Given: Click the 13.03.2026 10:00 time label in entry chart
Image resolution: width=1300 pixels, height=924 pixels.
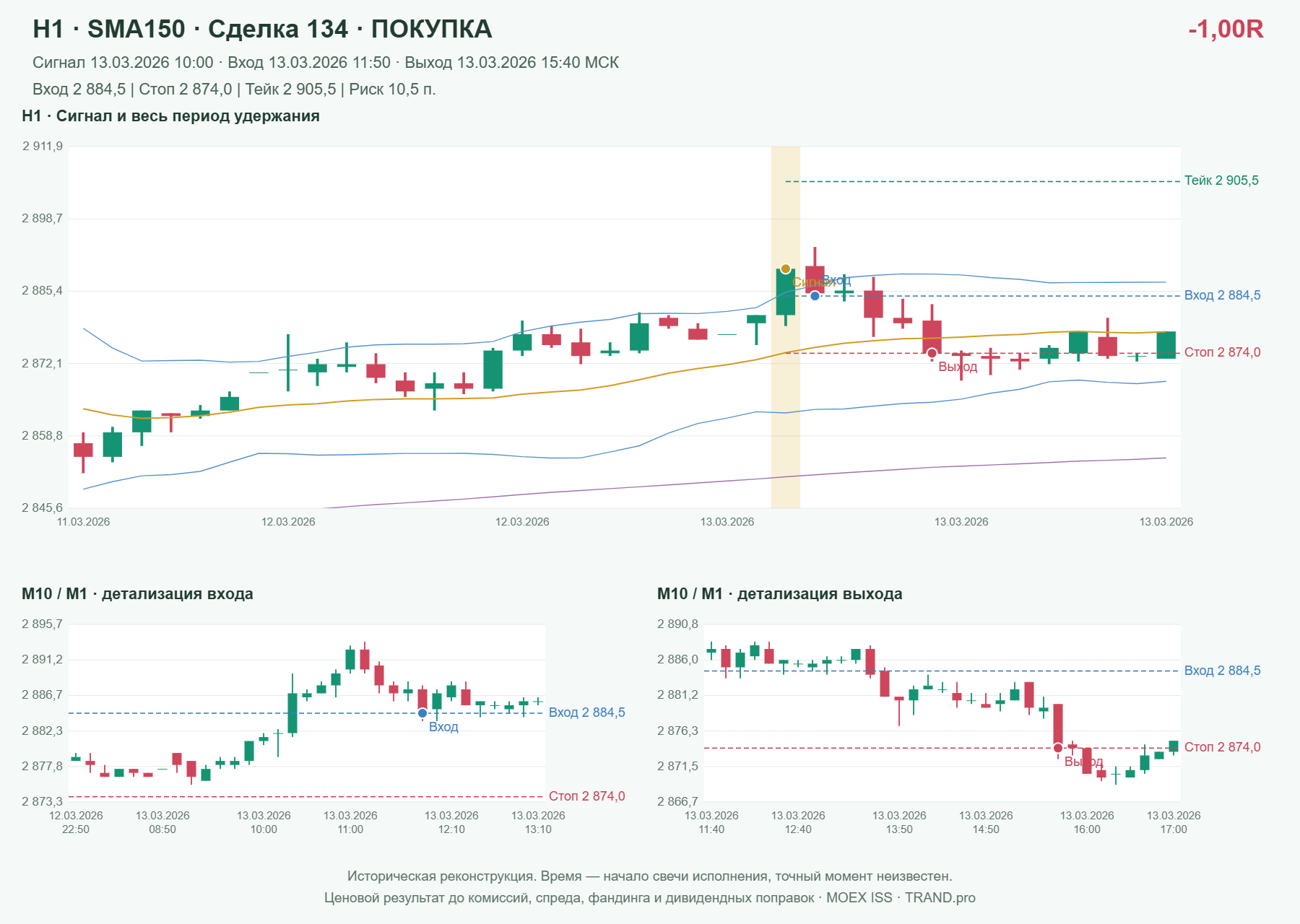Looking at the screenshot, I should 264,822.
